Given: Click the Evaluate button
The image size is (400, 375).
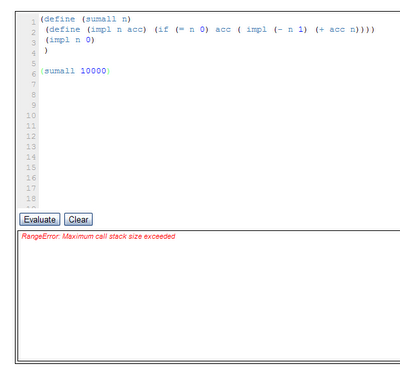Looking at the screenshot, I should click(x=40, y=220).
